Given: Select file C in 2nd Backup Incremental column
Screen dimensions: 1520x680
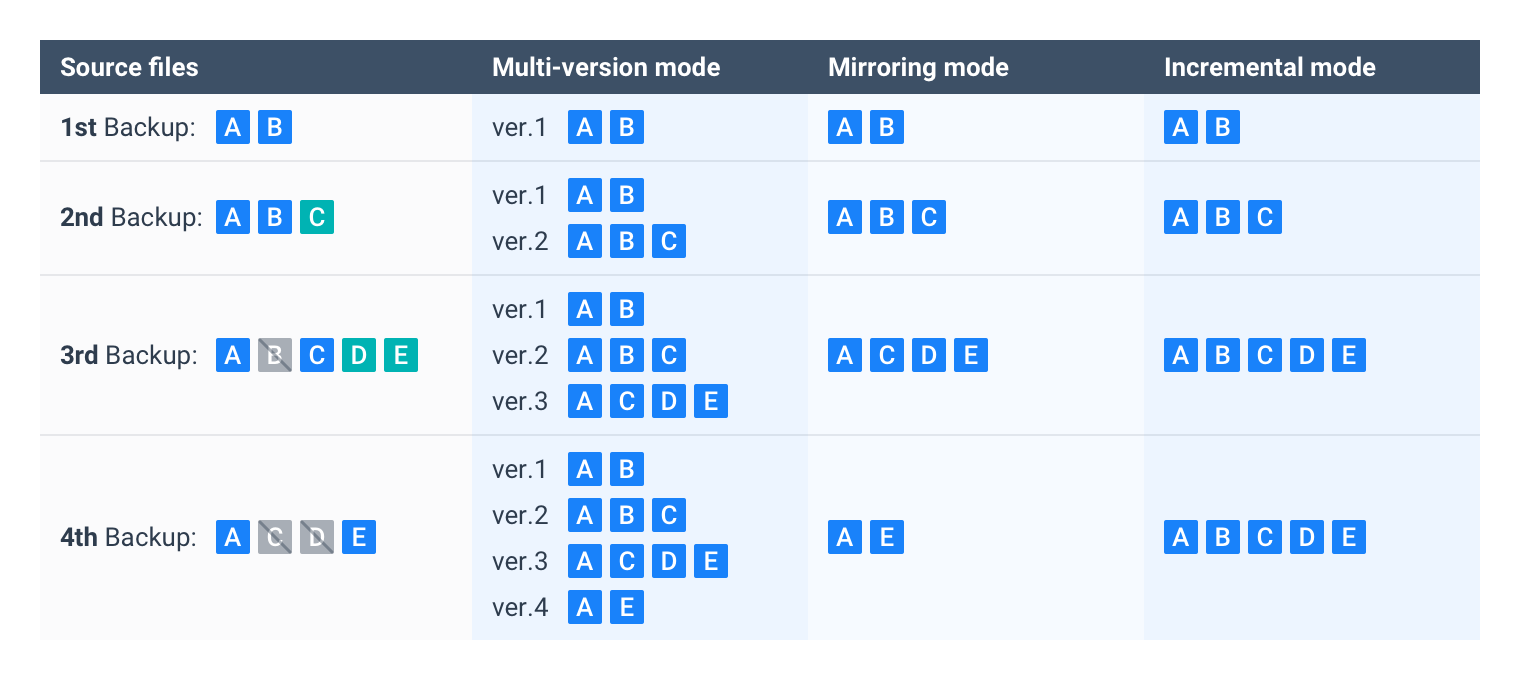Looking at the screenshot, I should tap(1264, 217).
